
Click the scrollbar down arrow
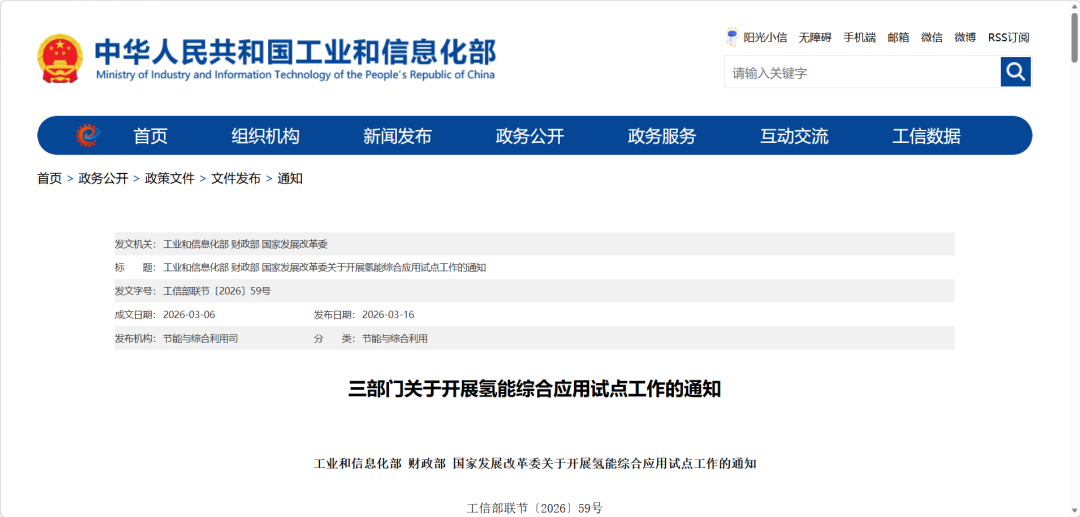1073,509
